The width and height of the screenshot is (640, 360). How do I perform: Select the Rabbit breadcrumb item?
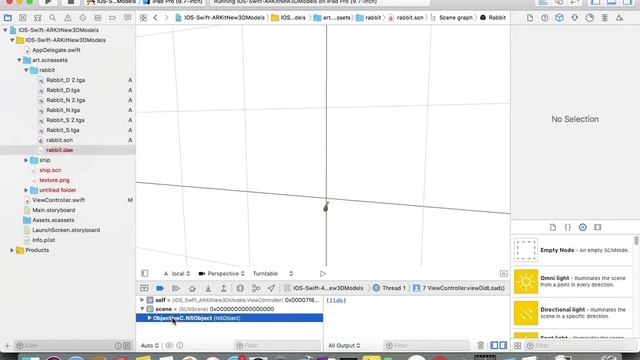(493, 18)
